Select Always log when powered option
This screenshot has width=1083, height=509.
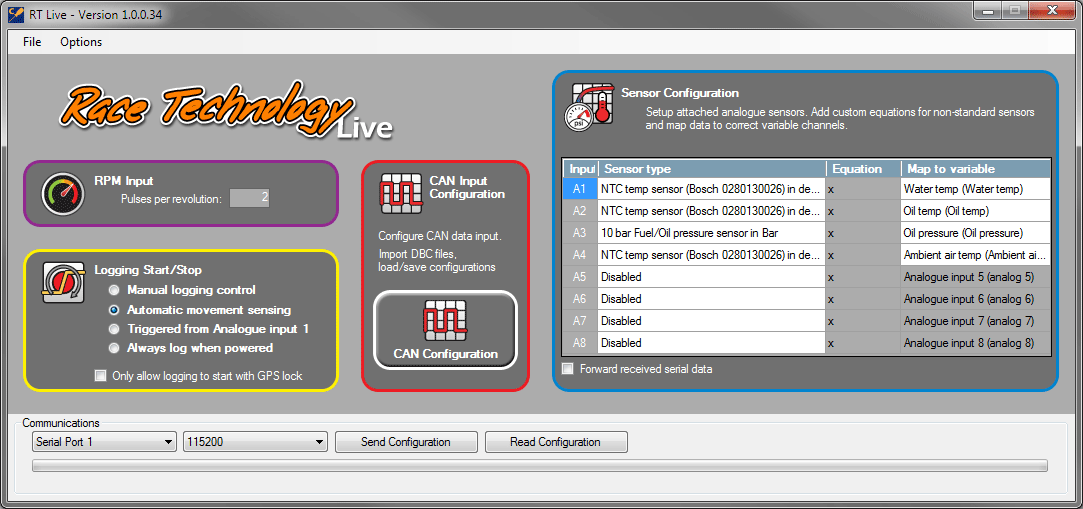click(x=114, y=348)
